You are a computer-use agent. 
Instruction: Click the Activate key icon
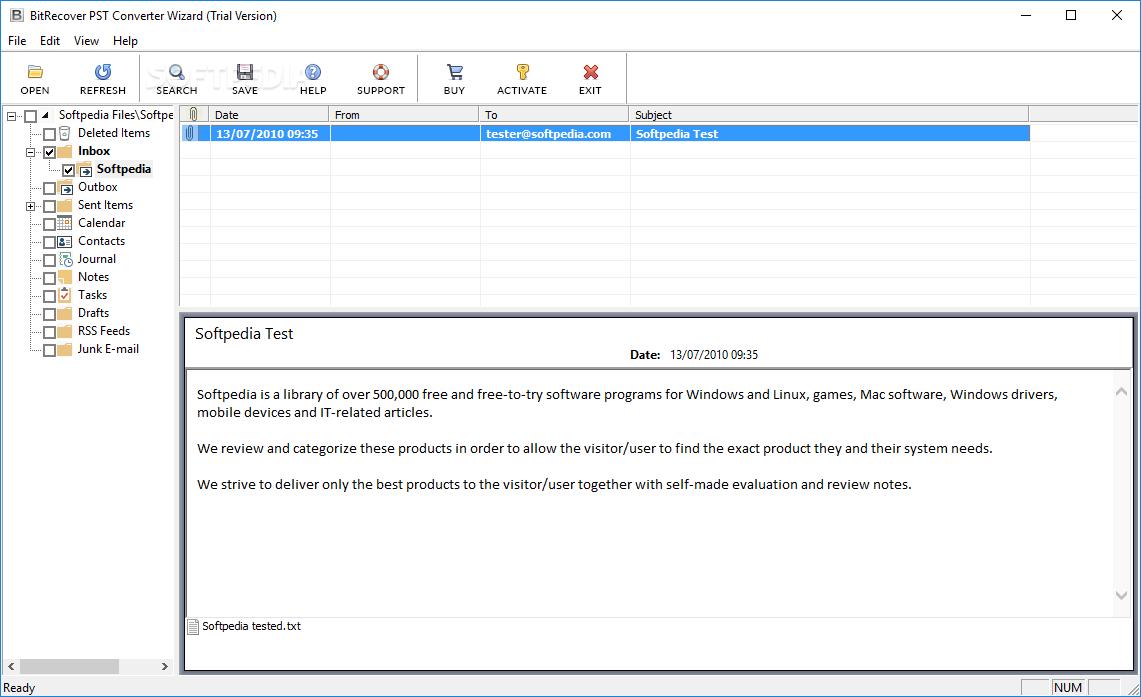click(522, 72)
